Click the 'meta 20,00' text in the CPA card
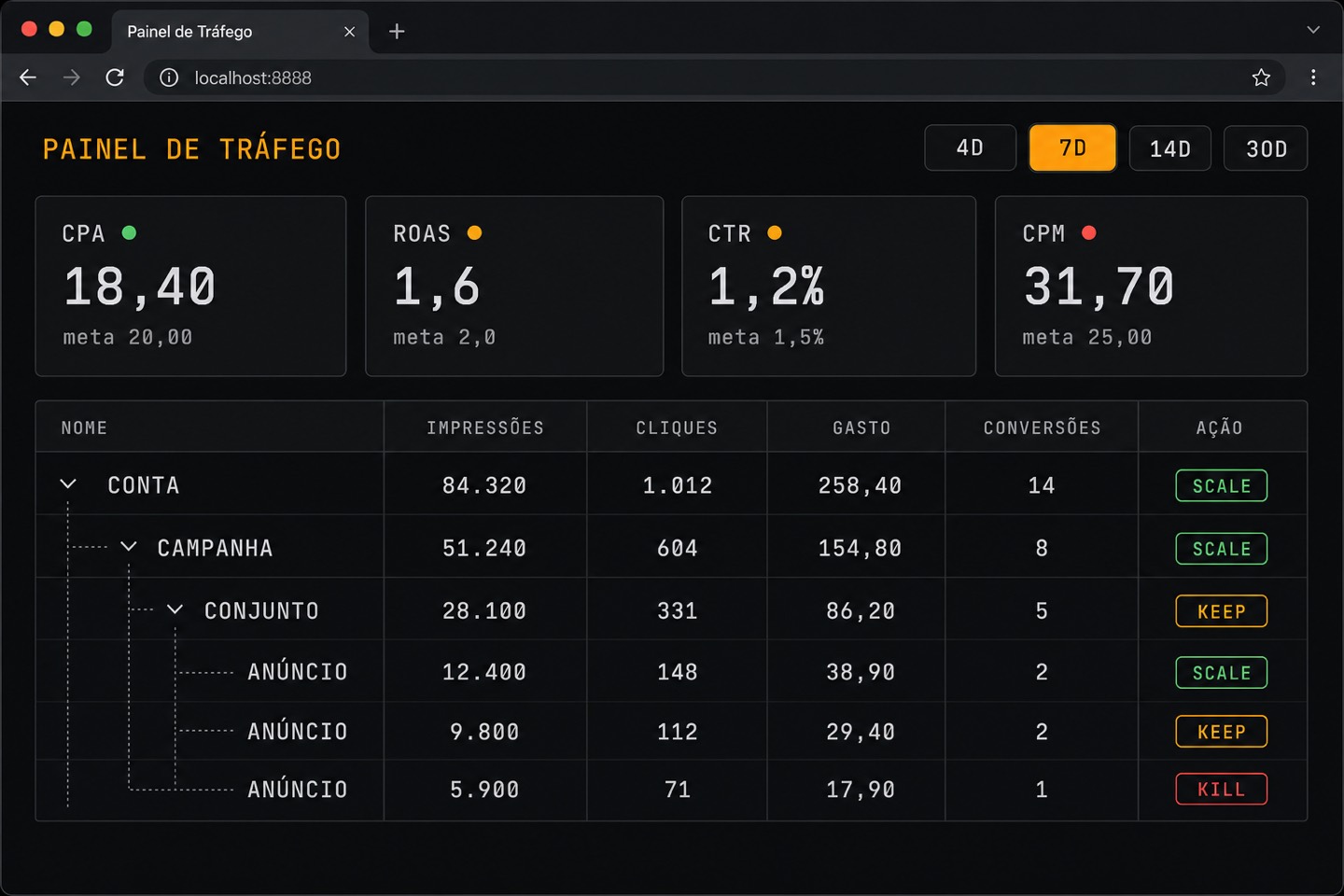This screenshot has height=896, width=1344. pos(128,337)
